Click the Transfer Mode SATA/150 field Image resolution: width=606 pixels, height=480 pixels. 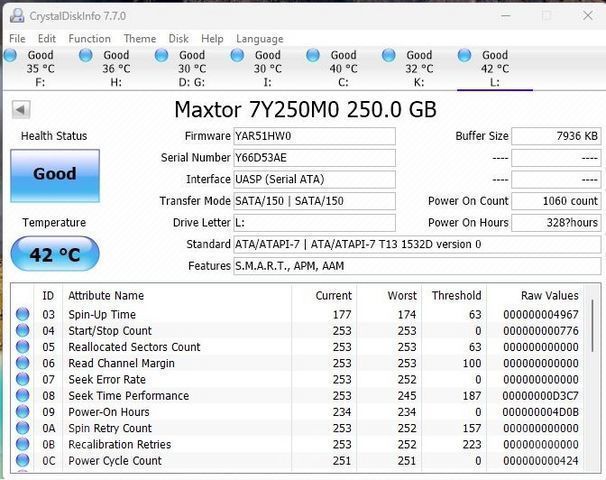click(x=314, y=201)
